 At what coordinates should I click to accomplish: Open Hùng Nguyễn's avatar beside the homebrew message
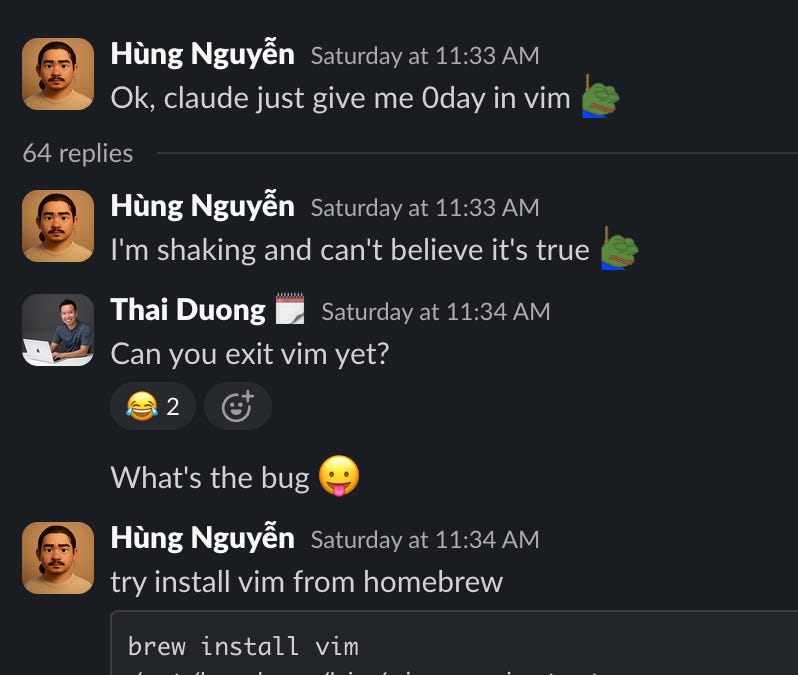58,558
